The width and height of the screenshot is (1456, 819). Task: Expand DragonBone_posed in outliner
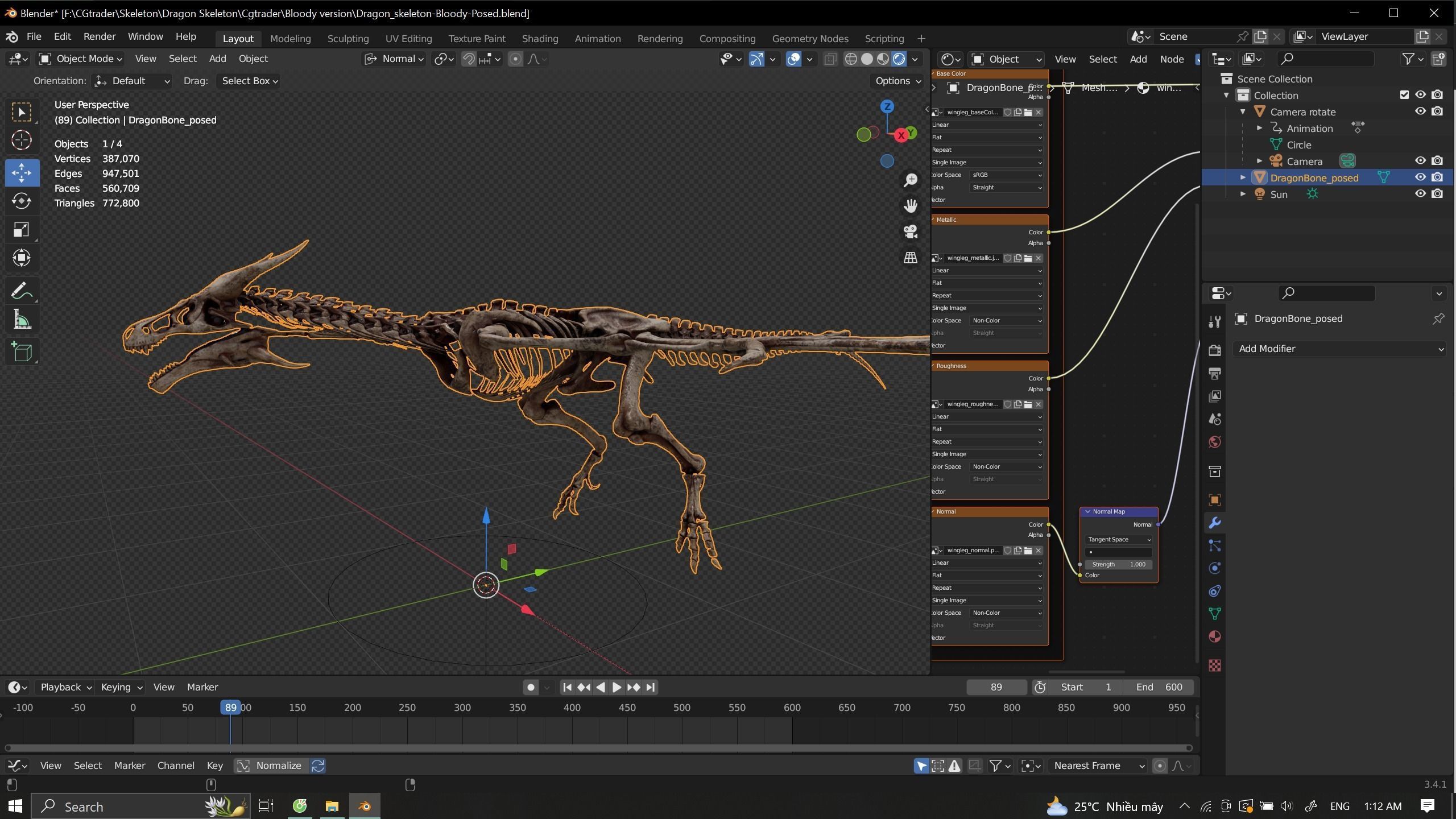coord(1243,178)
